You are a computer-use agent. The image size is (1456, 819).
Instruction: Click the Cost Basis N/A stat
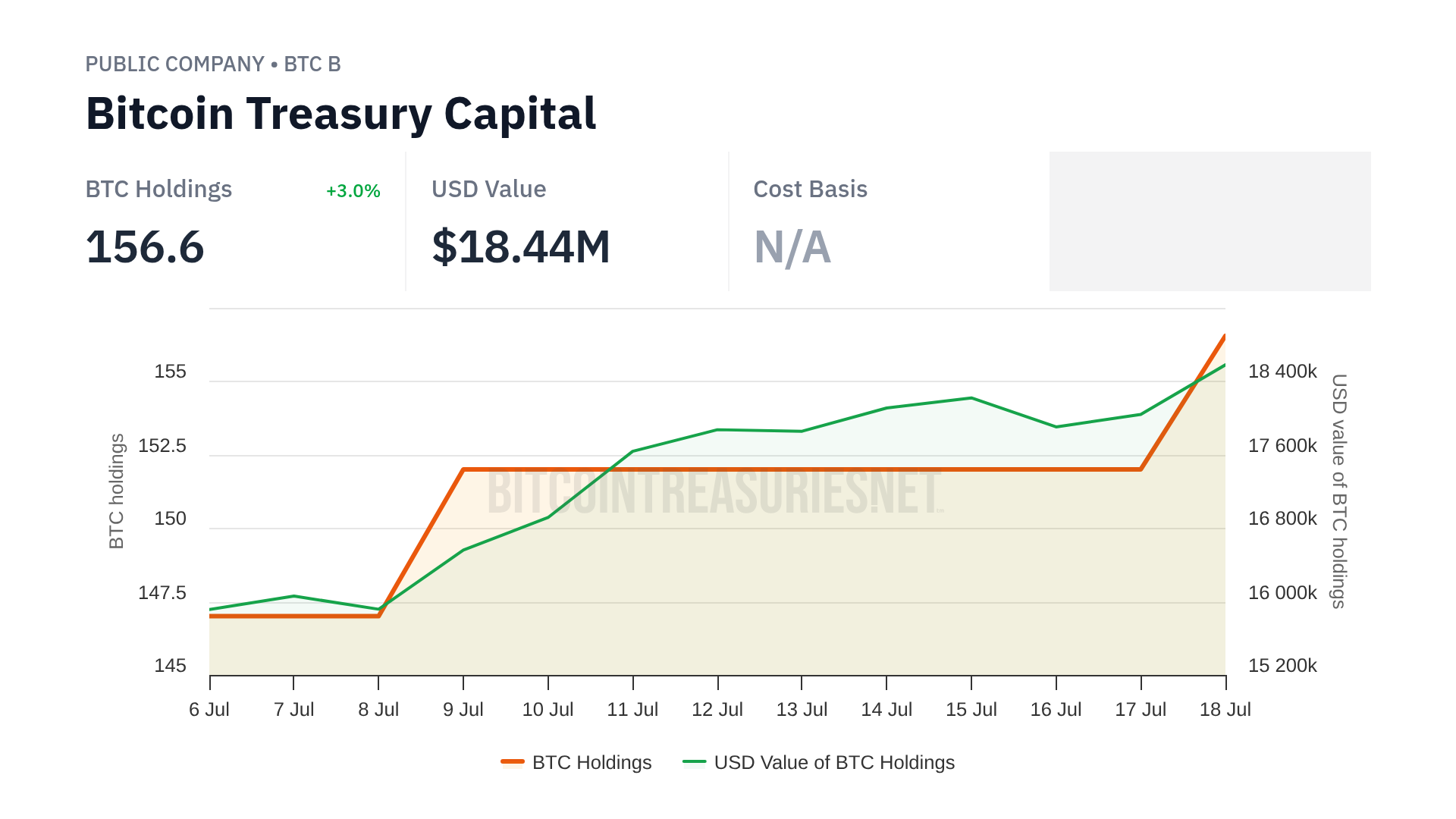point(792,247)
